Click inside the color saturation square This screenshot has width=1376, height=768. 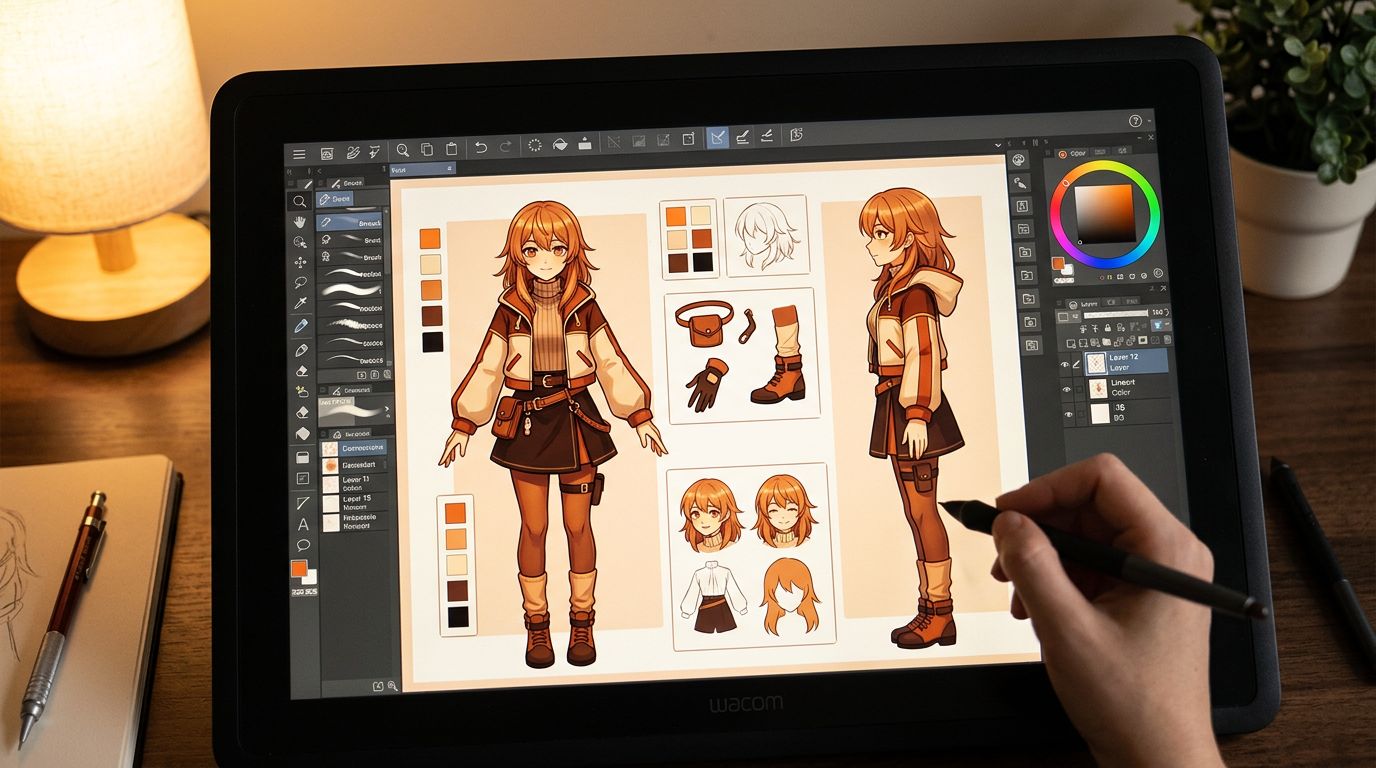(1105, 215)
